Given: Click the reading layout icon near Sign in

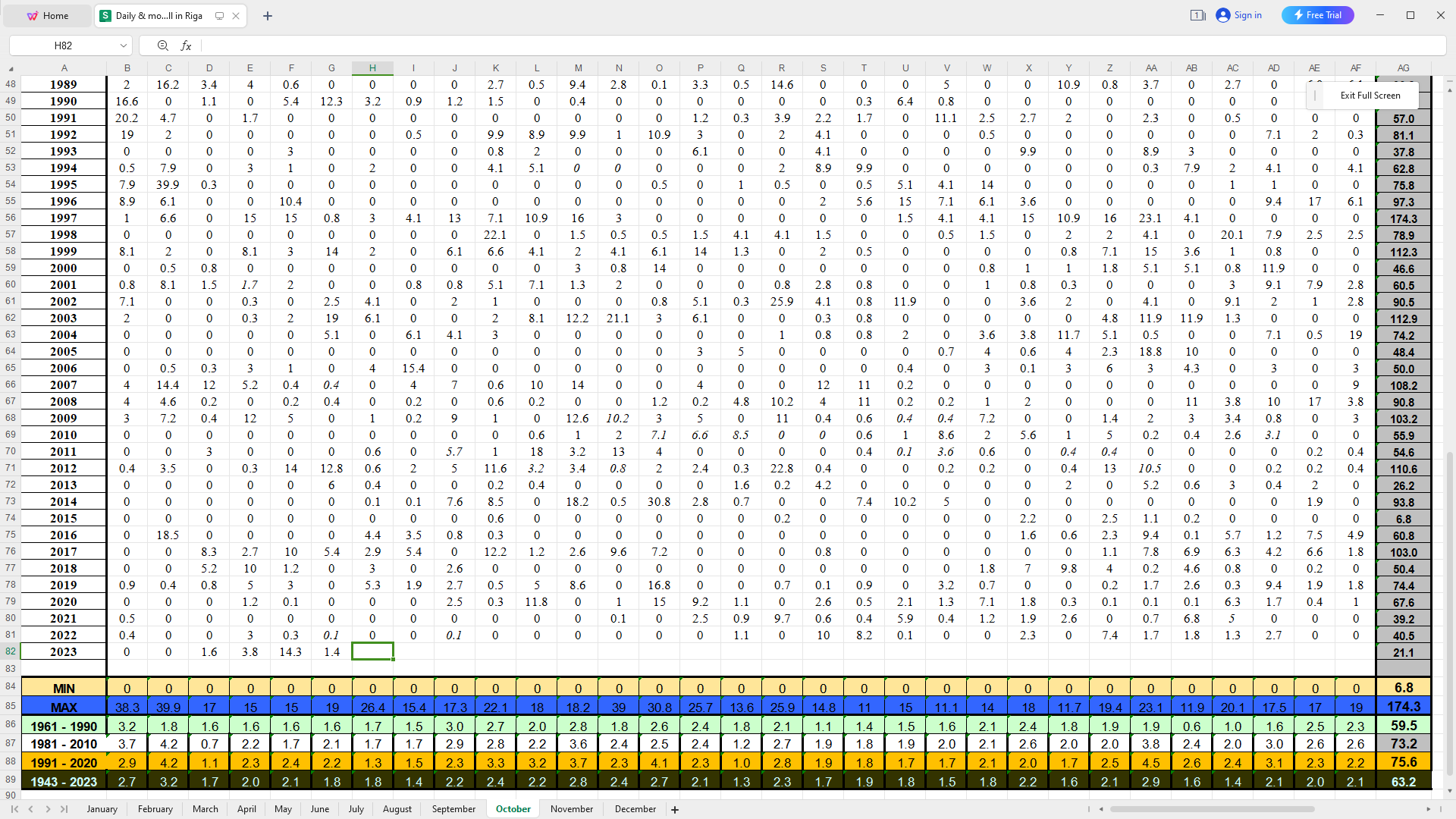Looking at the screenshot, I should coord(1197,15).
